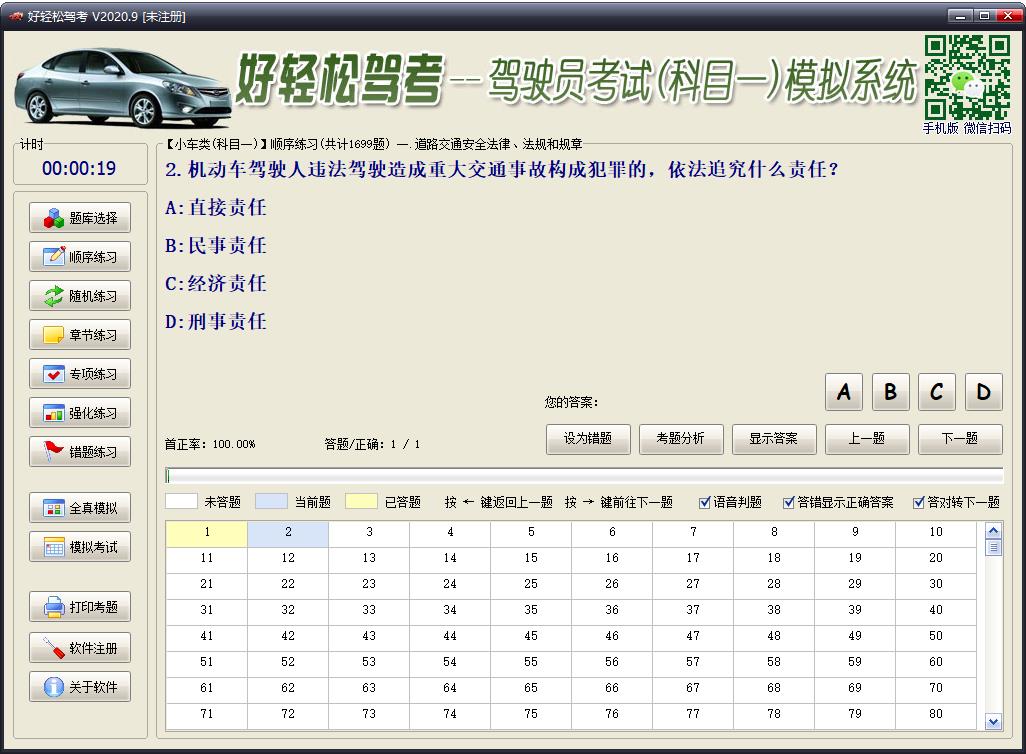Choose answer D button
The height and width of the screenshot is (754, 1026).
point(983,392)
